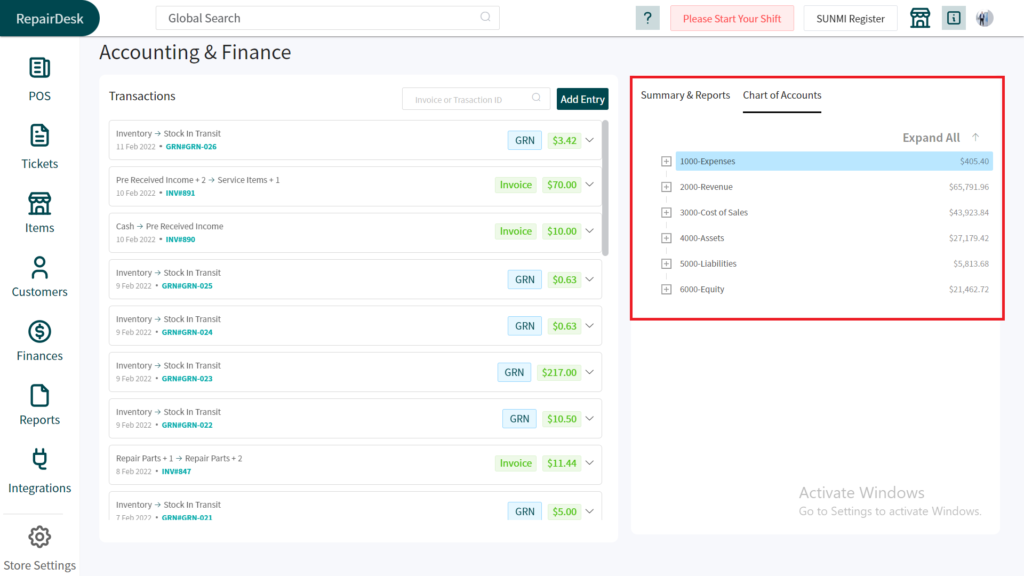Expand the 6000-Equity account
This screenshot has width=1024, height=576.
pos(666,289)
